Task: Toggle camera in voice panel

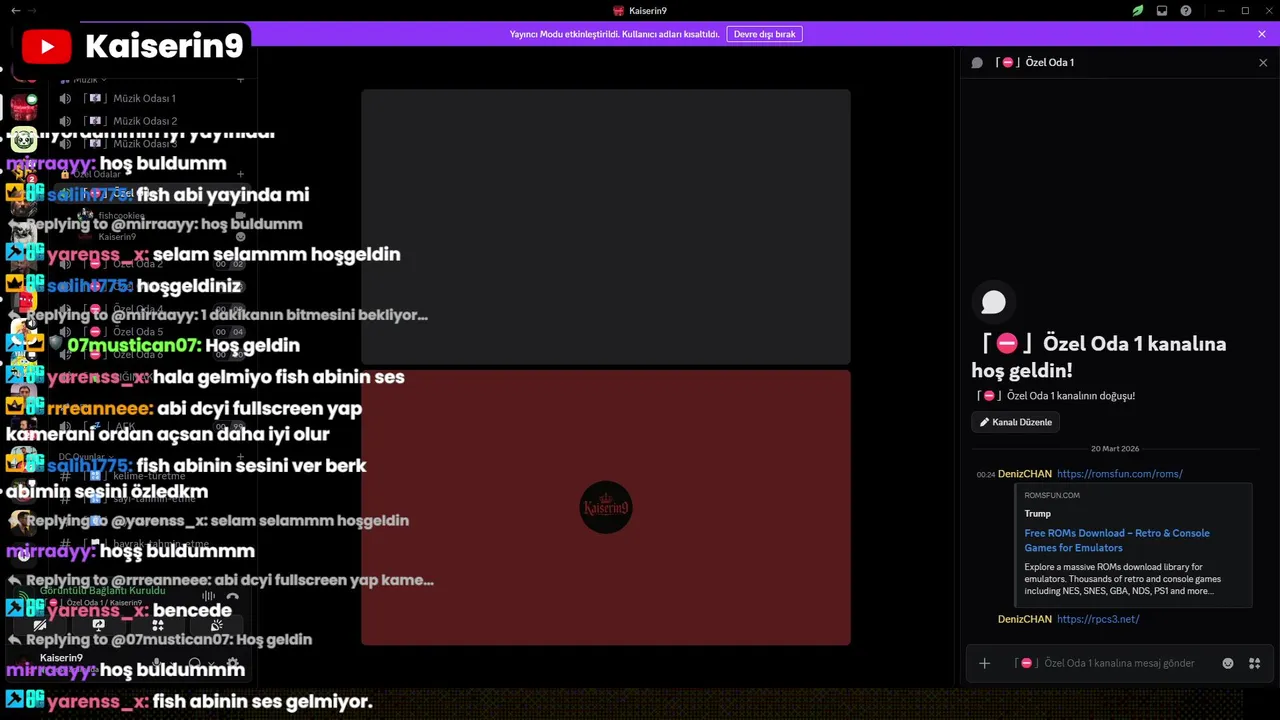Action: click(40, 625)
